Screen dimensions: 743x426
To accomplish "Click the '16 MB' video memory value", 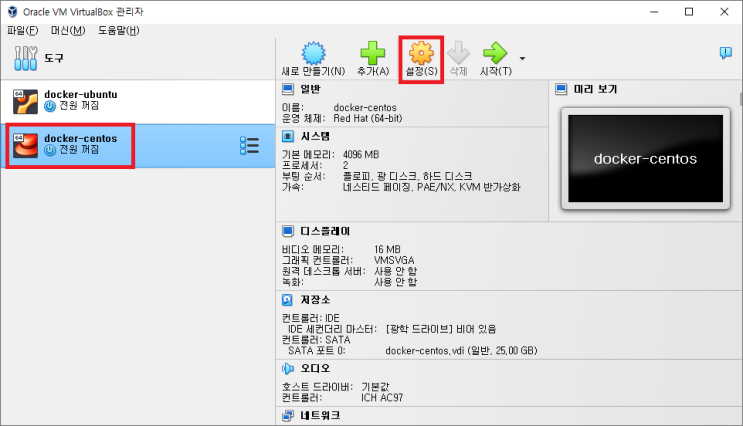I will (388, 249).
